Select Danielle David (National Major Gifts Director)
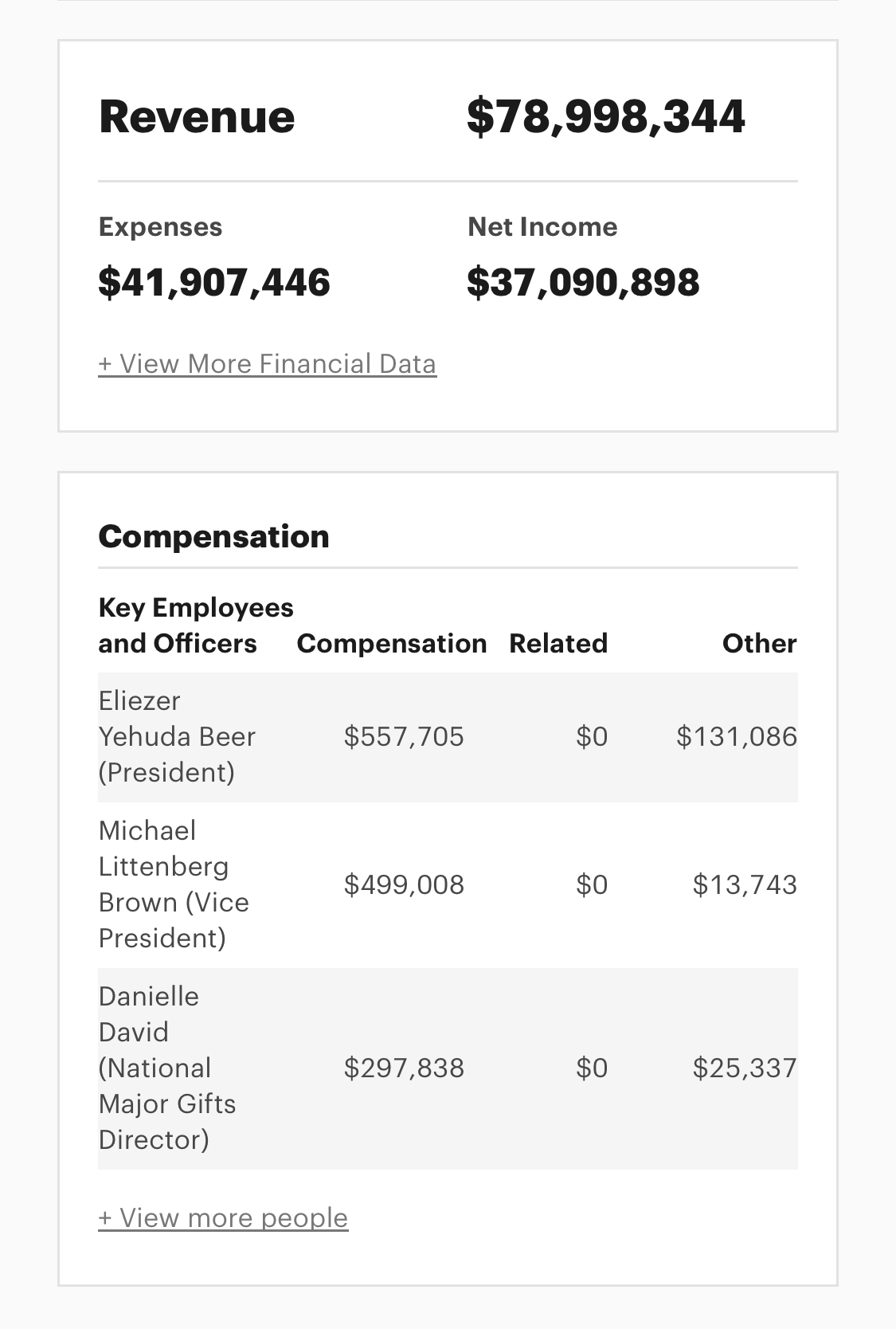The image size is (896, 1329). coord(167,1068)
